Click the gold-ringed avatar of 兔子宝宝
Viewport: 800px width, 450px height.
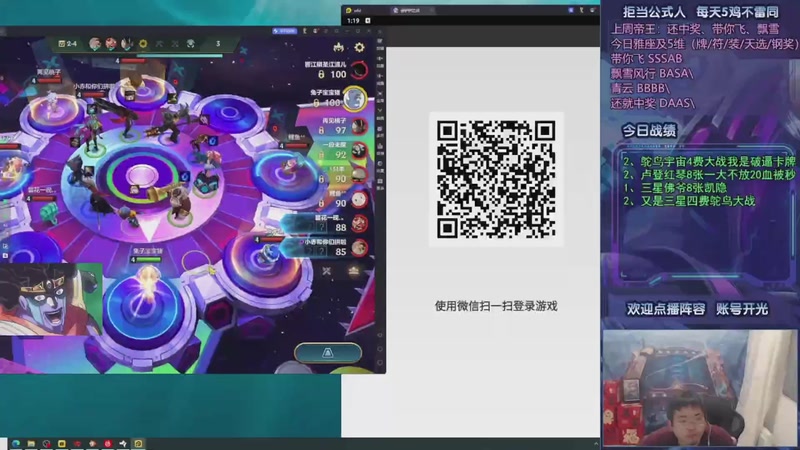pyautogui.click(x=355, y=98)
